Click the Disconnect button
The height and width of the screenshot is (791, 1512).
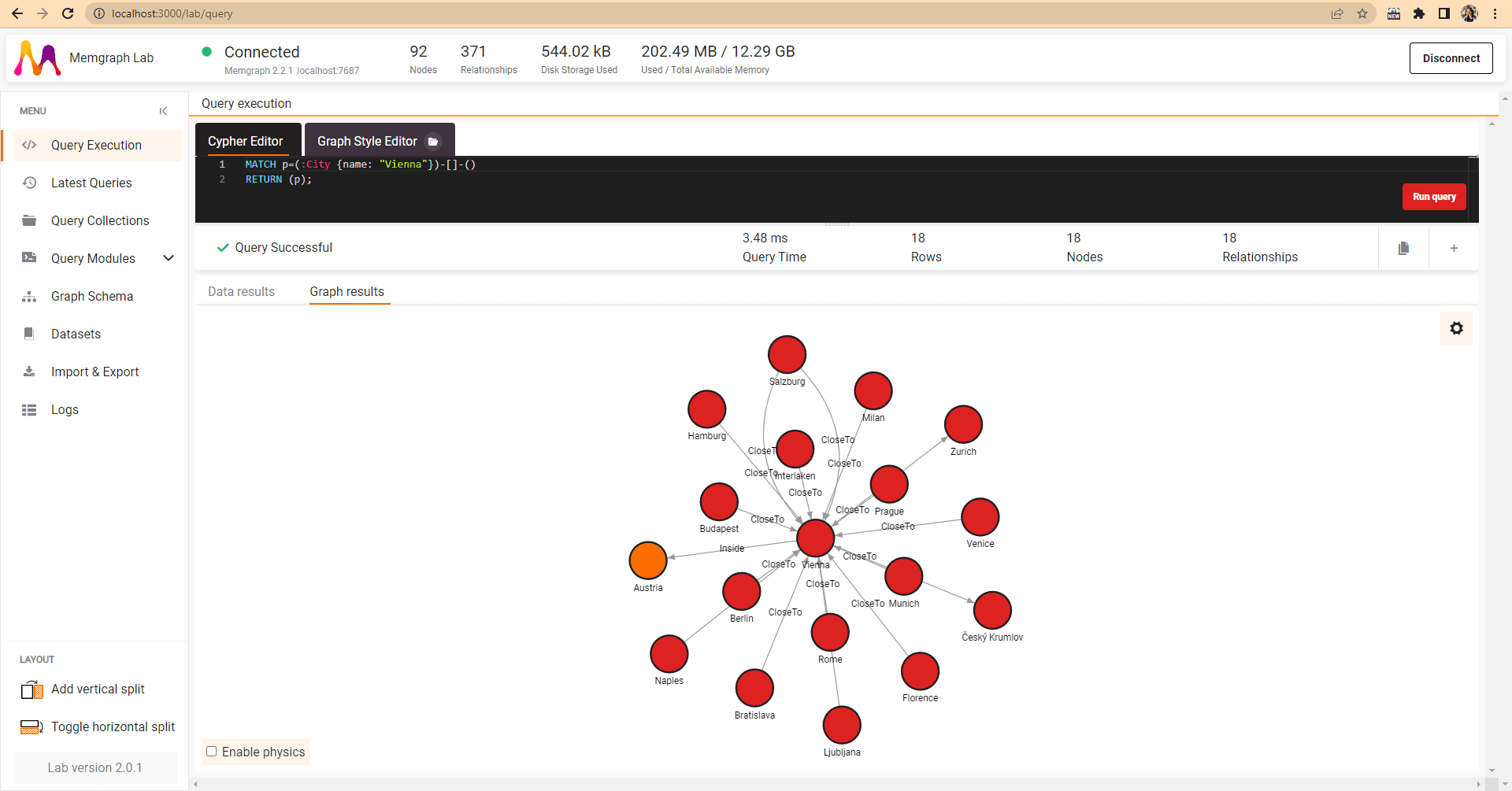(x=1451, y=58)
